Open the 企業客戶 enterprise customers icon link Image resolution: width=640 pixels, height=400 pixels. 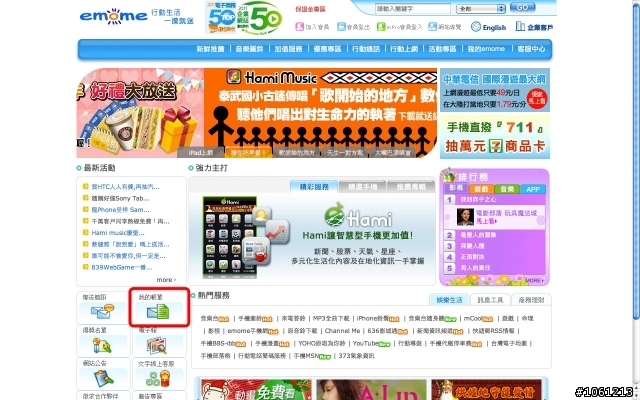pos(520,27)
